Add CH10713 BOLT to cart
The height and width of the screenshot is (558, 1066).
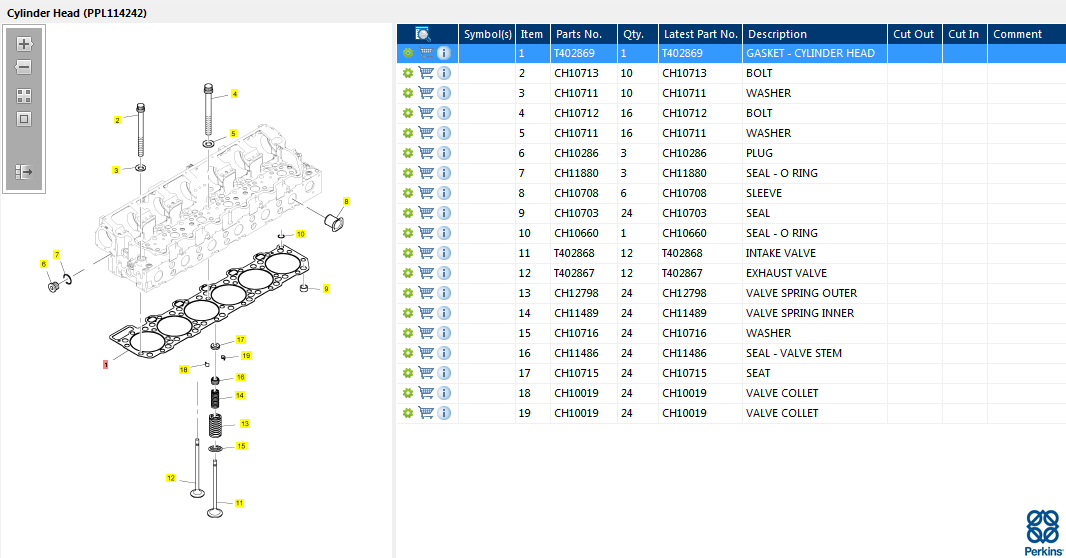(426, 73)
